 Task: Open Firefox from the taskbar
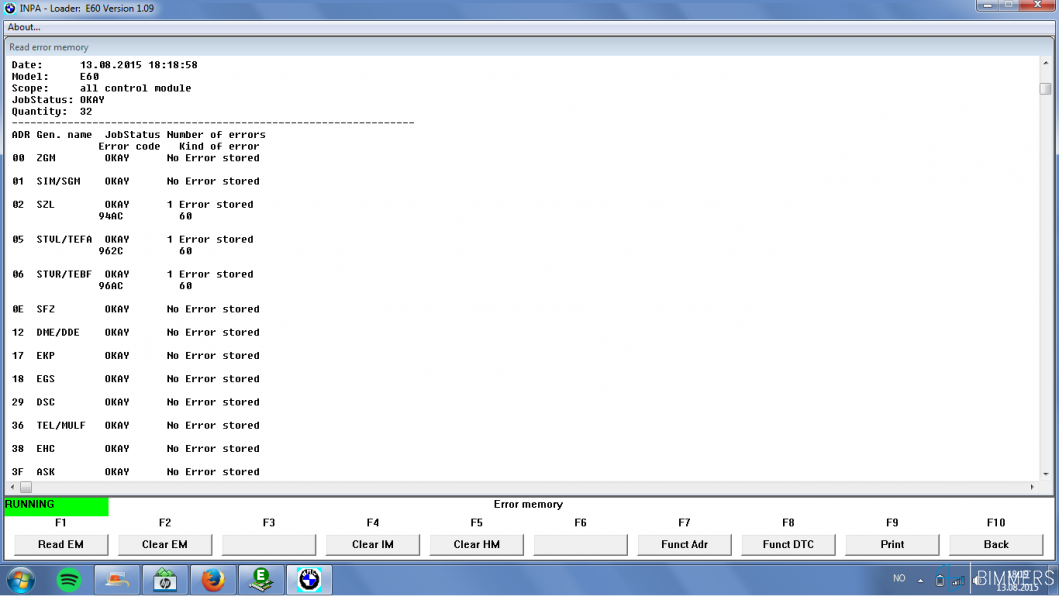click(x=213, y=580)
